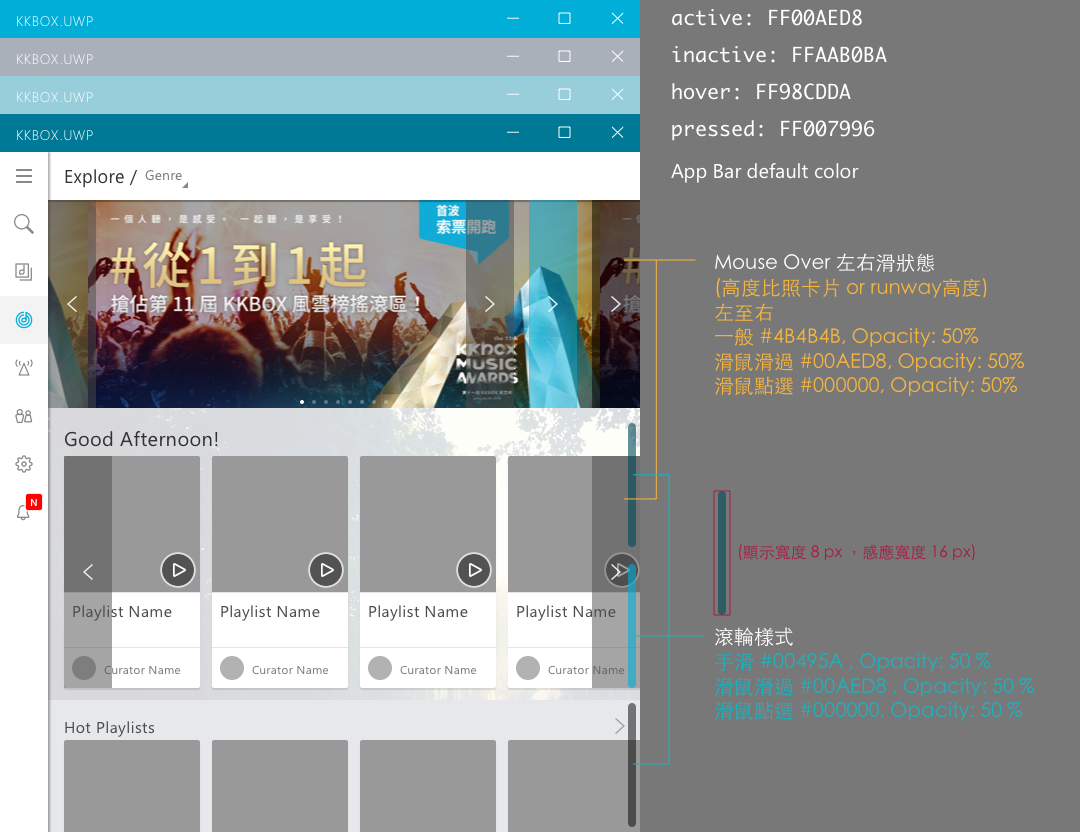This screenshot has height=832, width=1080.
Task: Click banner next arrow on the dark right-edge overlay
Action: (x=615, y=304)
